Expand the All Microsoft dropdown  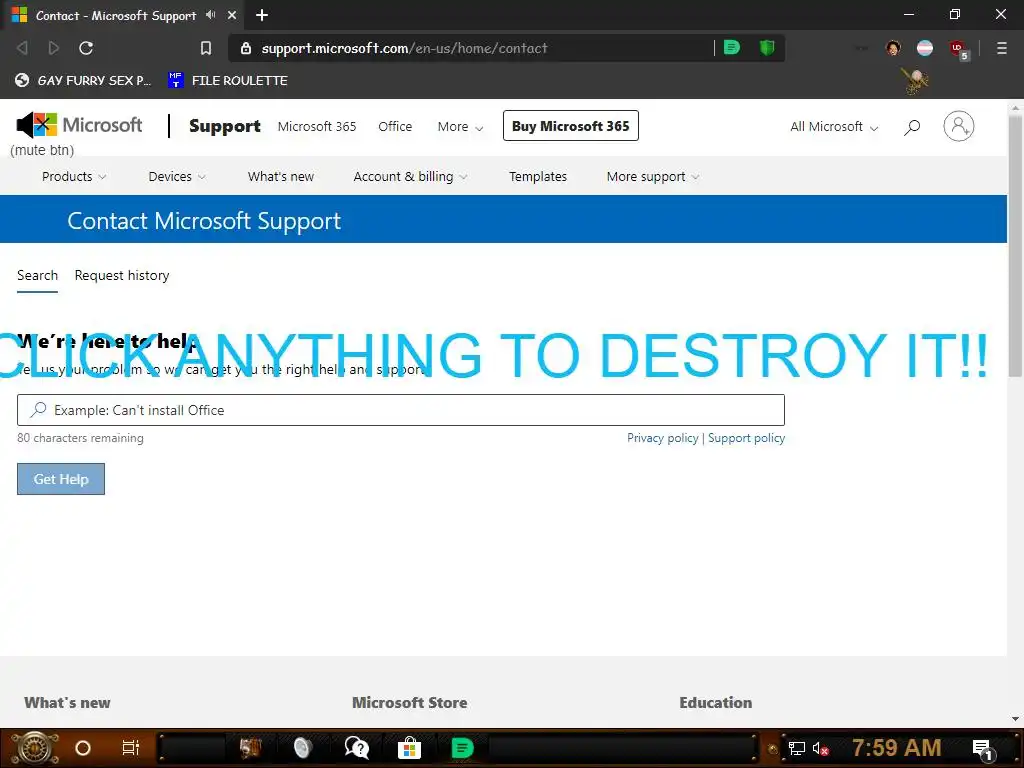[x=834, y=127]
